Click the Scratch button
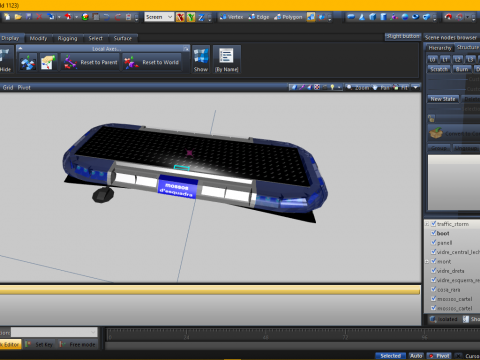 (439, 69)
